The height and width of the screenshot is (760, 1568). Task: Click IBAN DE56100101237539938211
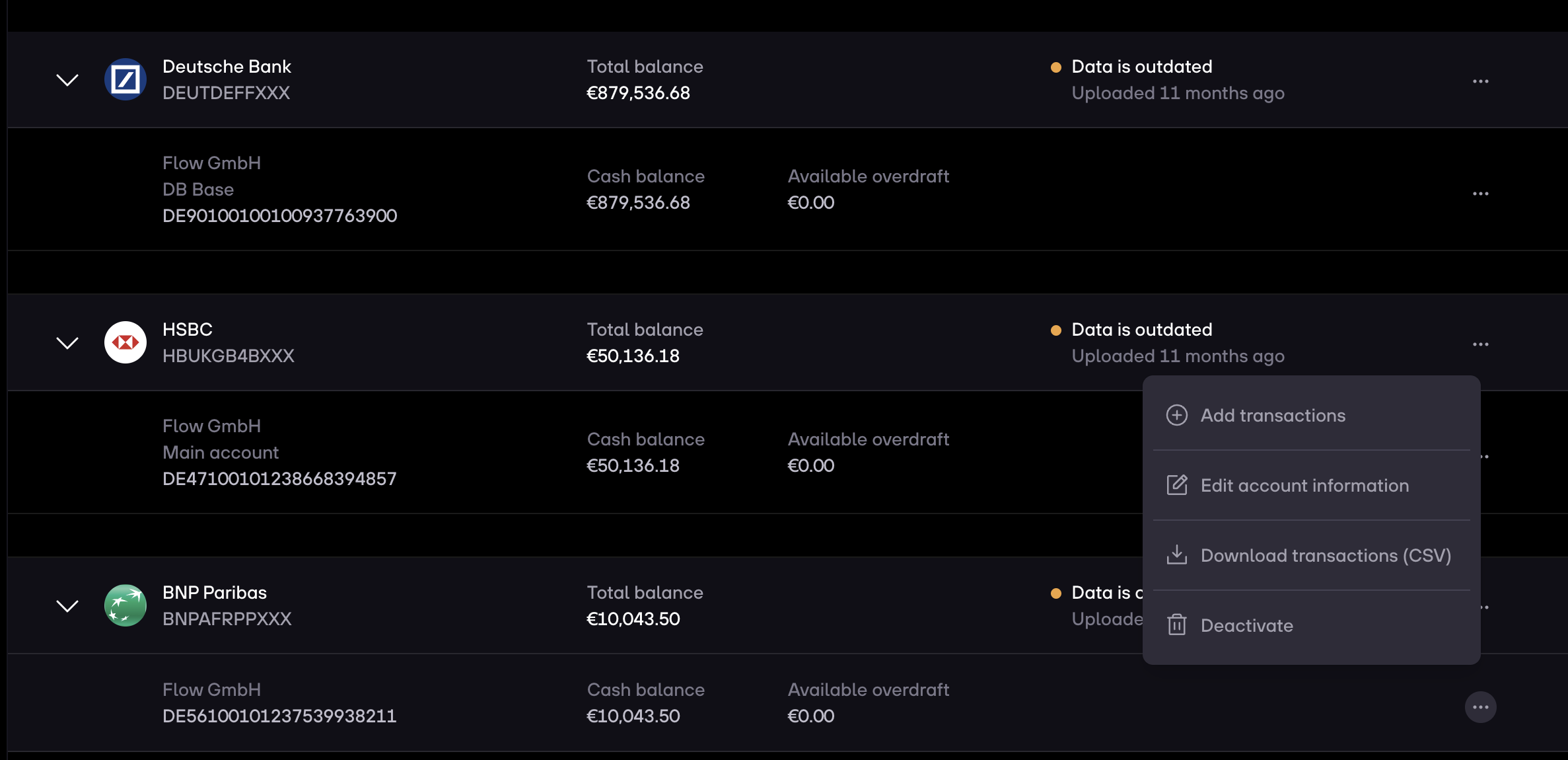click(x=279, y=716)
